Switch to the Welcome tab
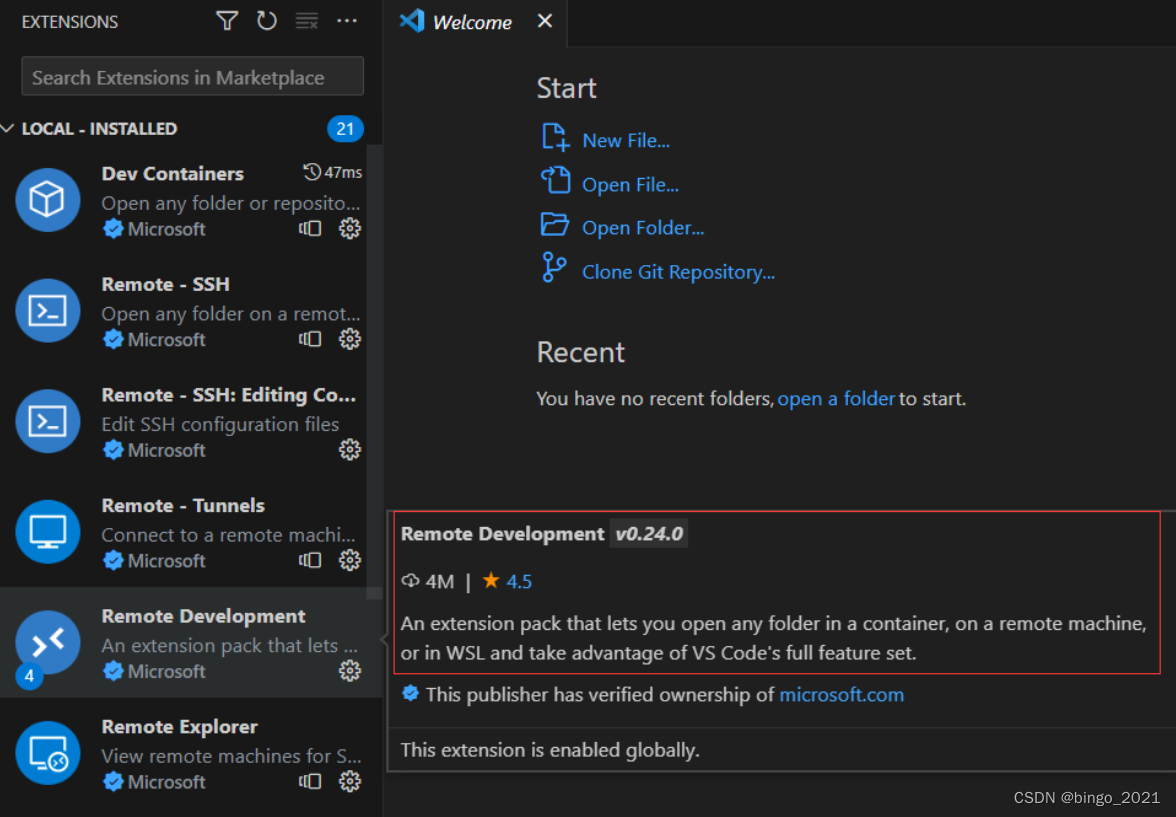The width and height of the screenshot is (1176, 817). pyautogui.click(x=470, y=21)
